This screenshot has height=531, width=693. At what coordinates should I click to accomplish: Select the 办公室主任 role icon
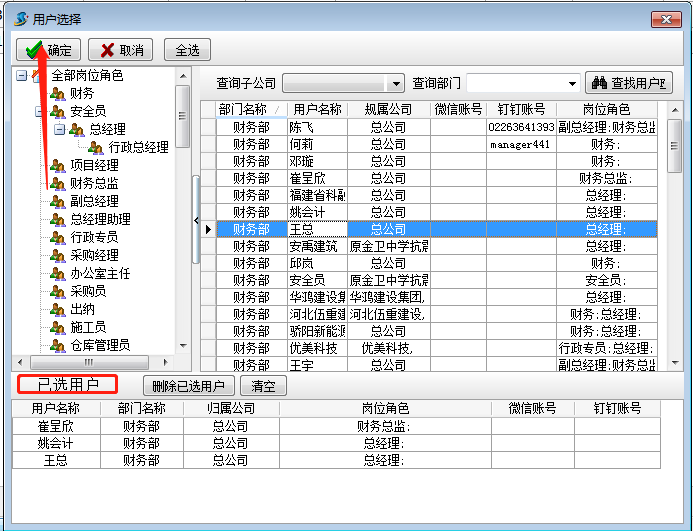coord(58,273)
